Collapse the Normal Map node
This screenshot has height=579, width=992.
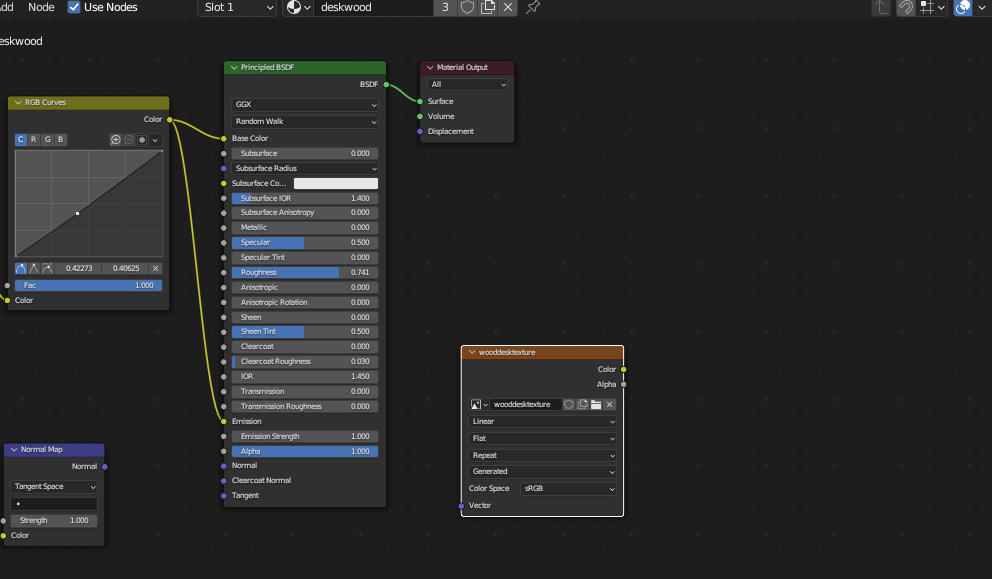click(14, 450)
